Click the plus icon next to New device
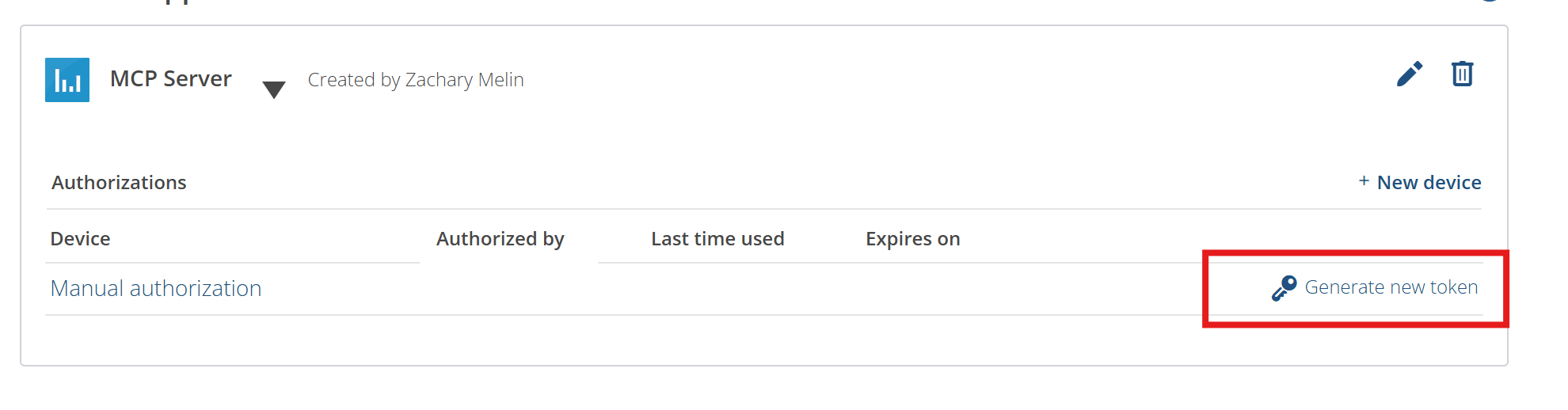The height and width of the screenshot is (410, 1568). pyautogui.click(x=1364, y=181)
